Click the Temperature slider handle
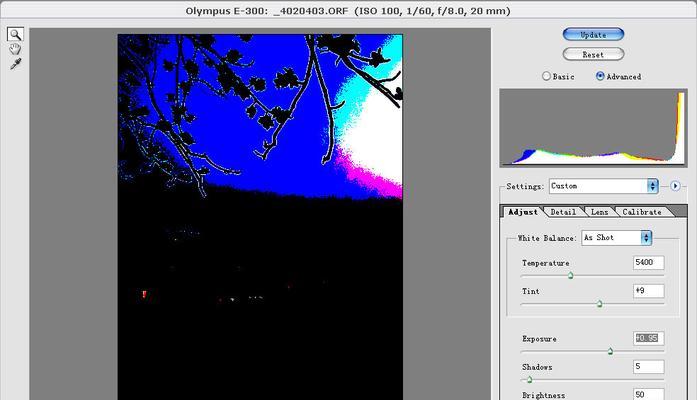This screenshot has width=697, height=400. 570,276
